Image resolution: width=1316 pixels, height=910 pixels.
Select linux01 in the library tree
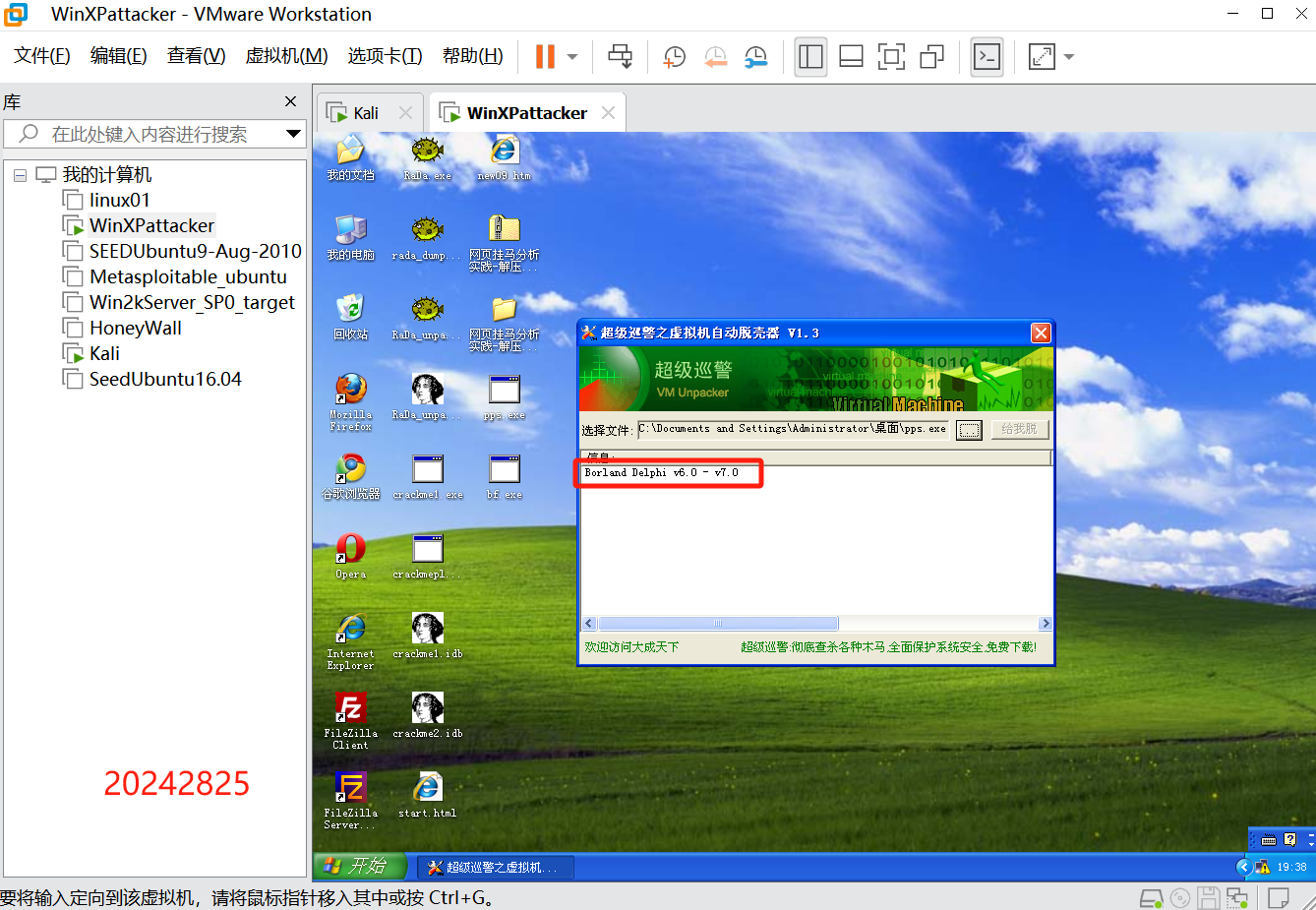pyautogui.click(x=119, y=200)
